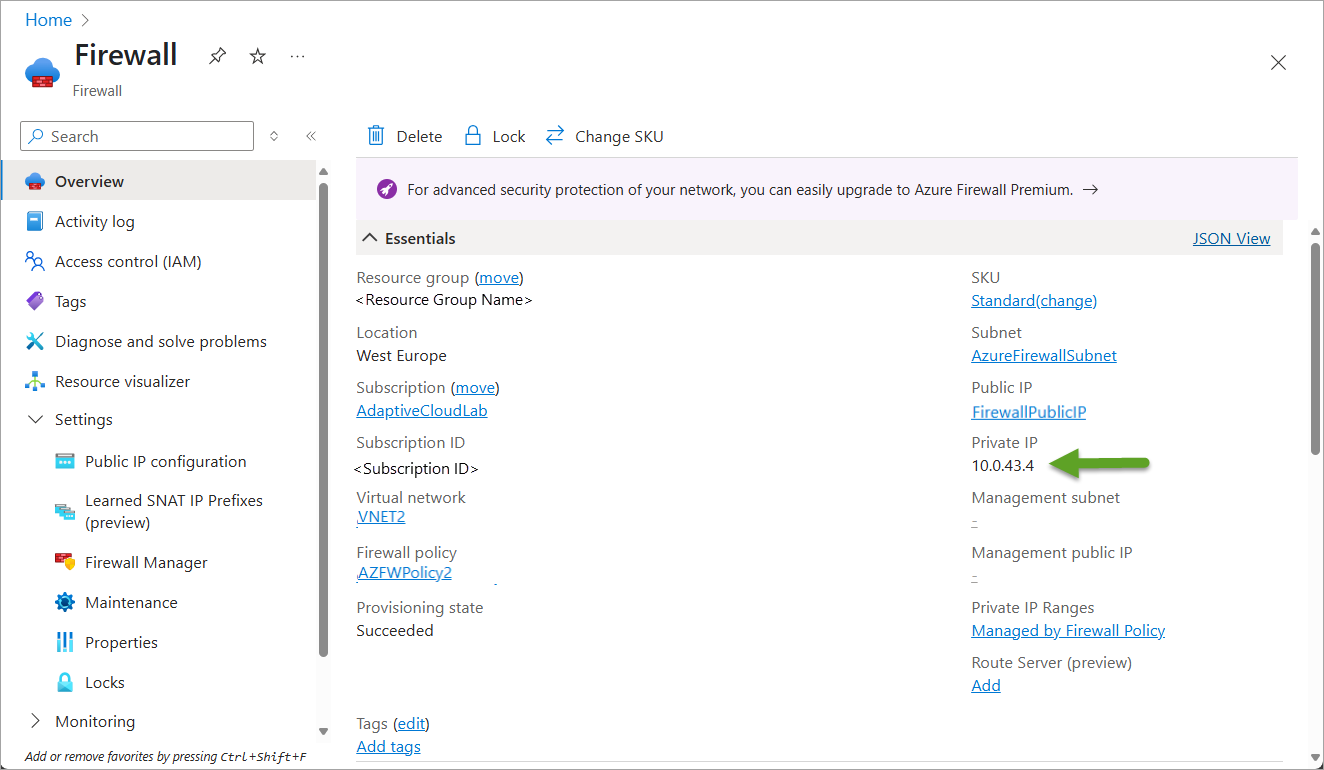
Task: Click the Properties bars icon
Action: (65, 642)
